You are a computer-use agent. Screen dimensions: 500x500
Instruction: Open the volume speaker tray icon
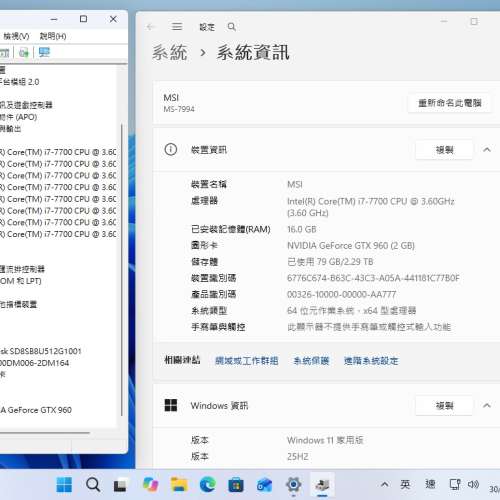pyautogui.click(x=473, y=484)
